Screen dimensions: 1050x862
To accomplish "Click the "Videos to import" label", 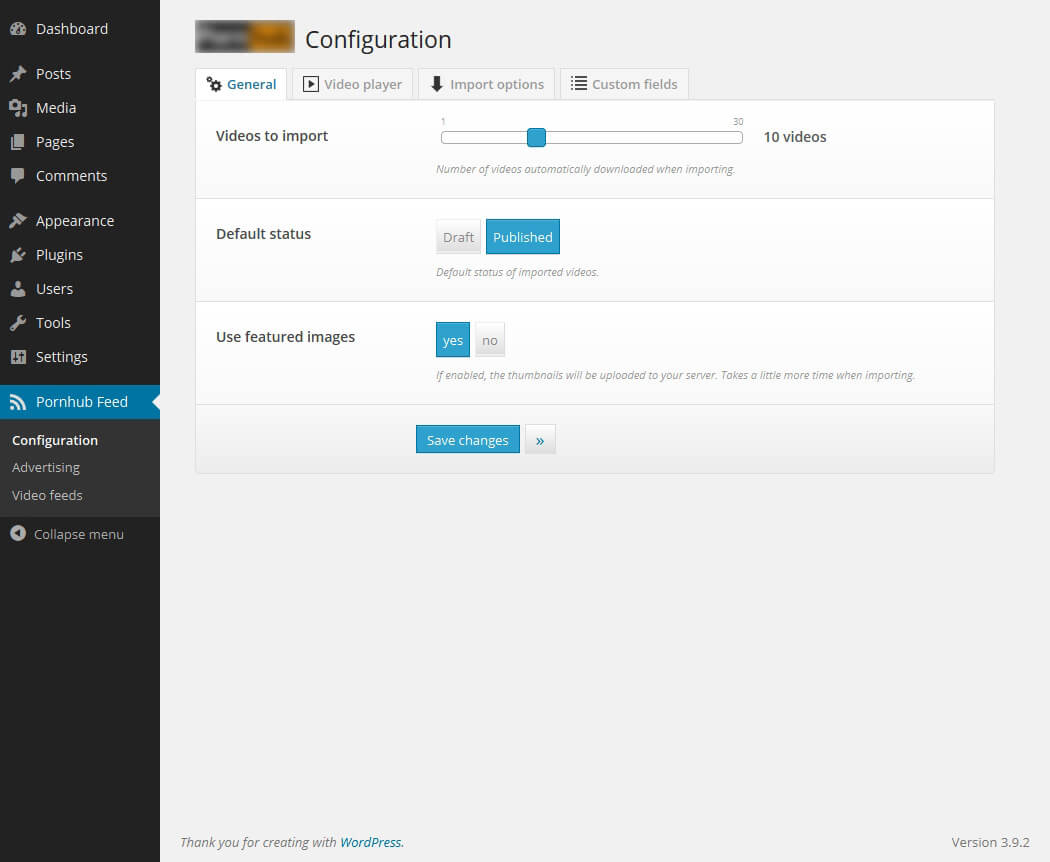I will (272, 136).
